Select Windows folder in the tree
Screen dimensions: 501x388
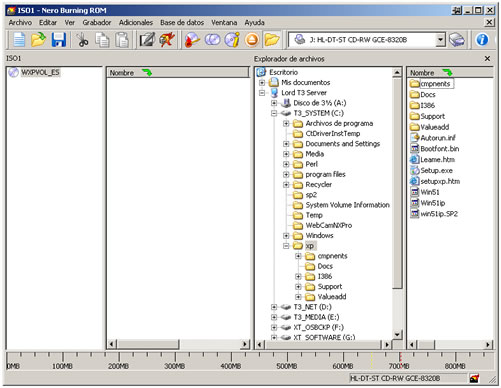click(319, 235)
